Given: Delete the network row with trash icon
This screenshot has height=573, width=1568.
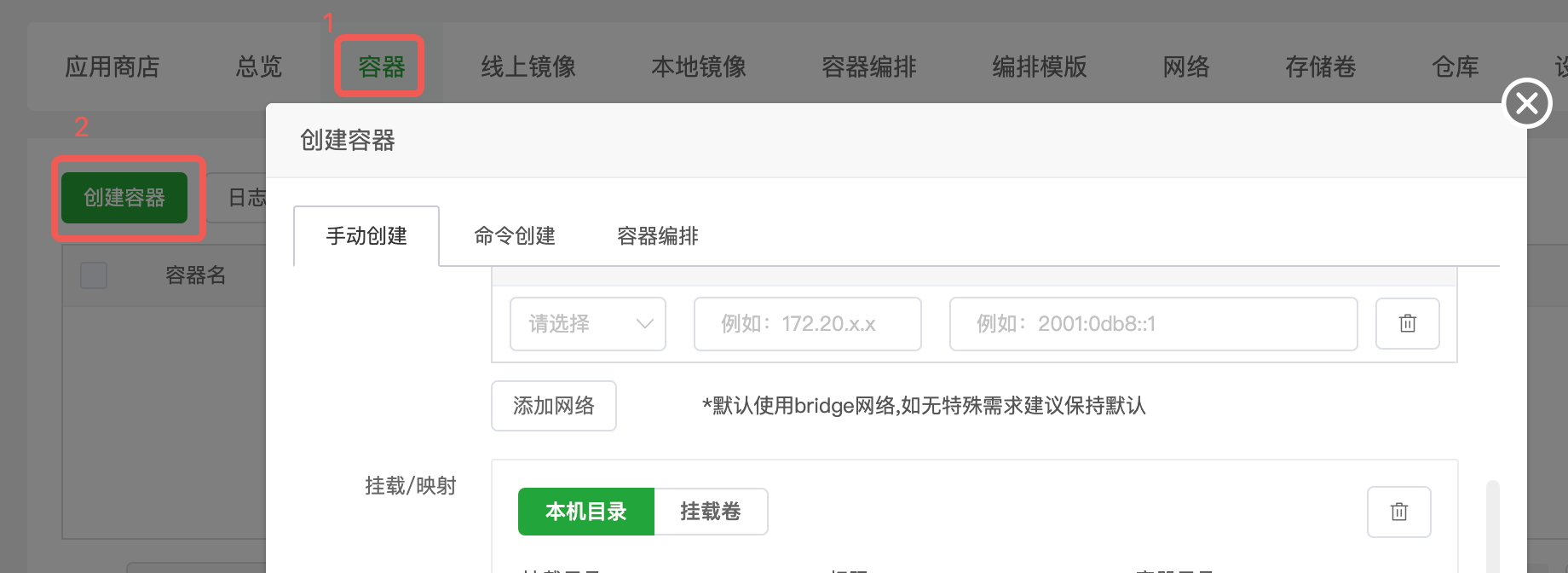Looking at the screenshot, I should point(1407,324).
